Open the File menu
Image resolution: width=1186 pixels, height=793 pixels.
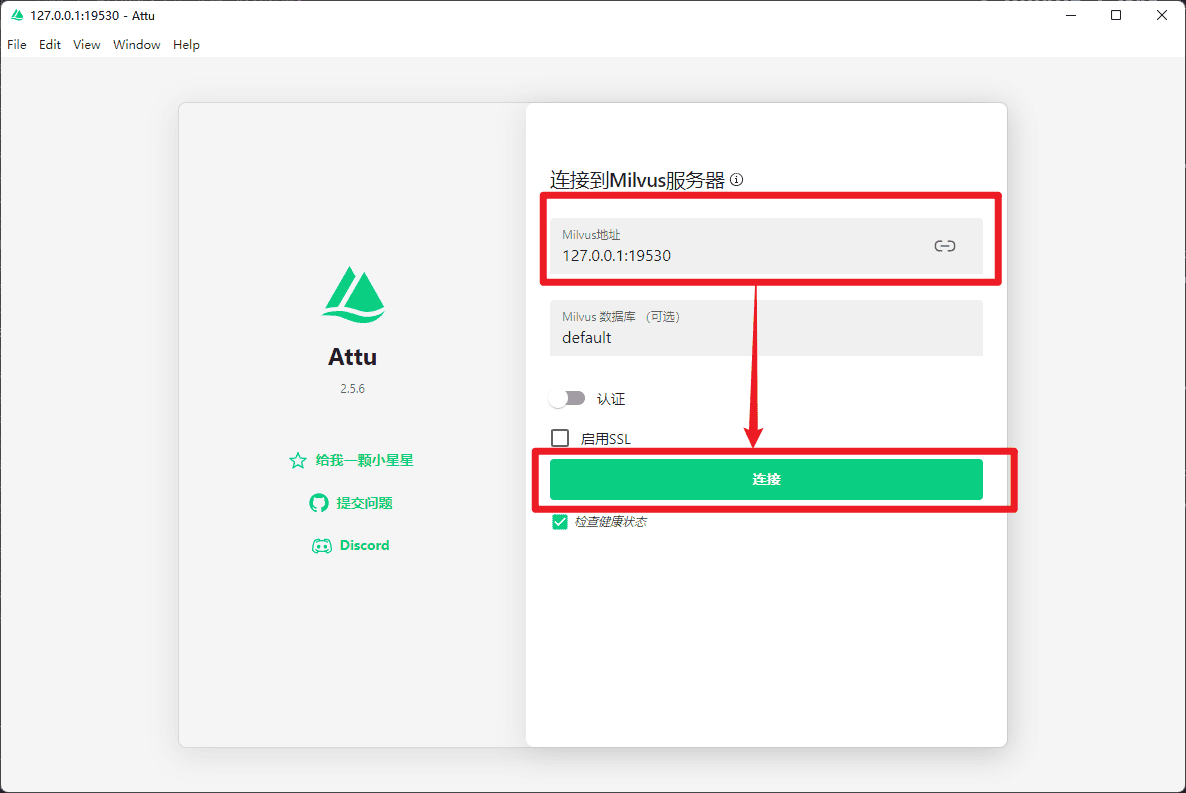tap(17, 45)
